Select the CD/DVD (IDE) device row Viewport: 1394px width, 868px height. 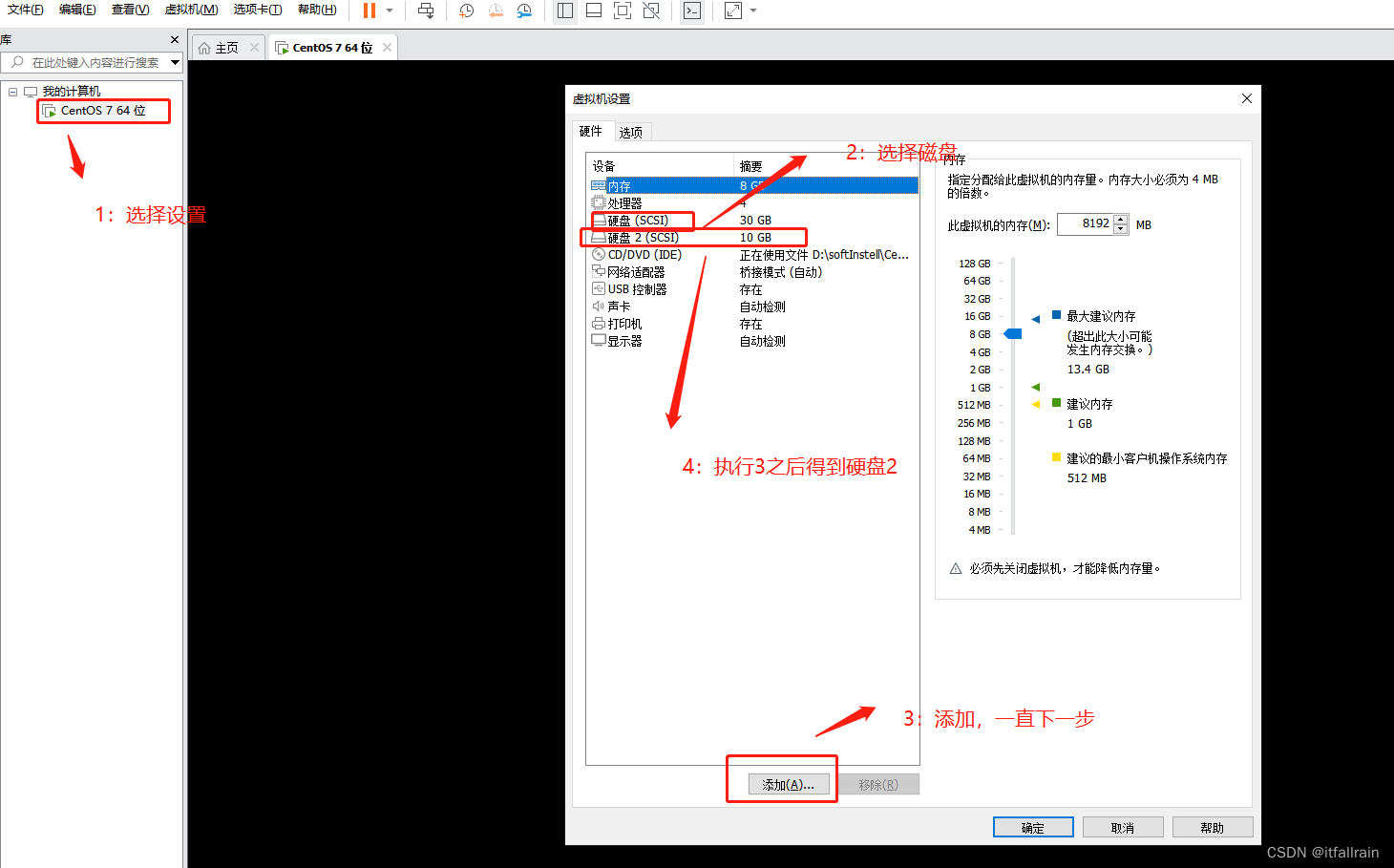click(753, 254)
